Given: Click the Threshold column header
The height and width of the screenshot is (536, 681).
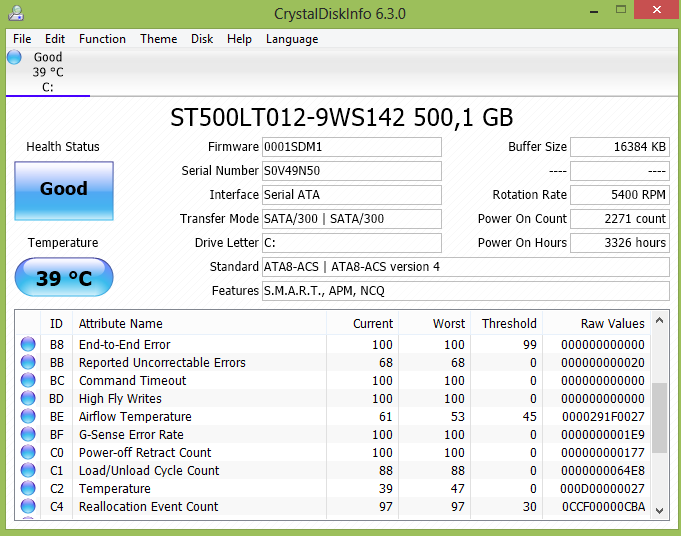Looking at the screenshot, I should 507,323.
